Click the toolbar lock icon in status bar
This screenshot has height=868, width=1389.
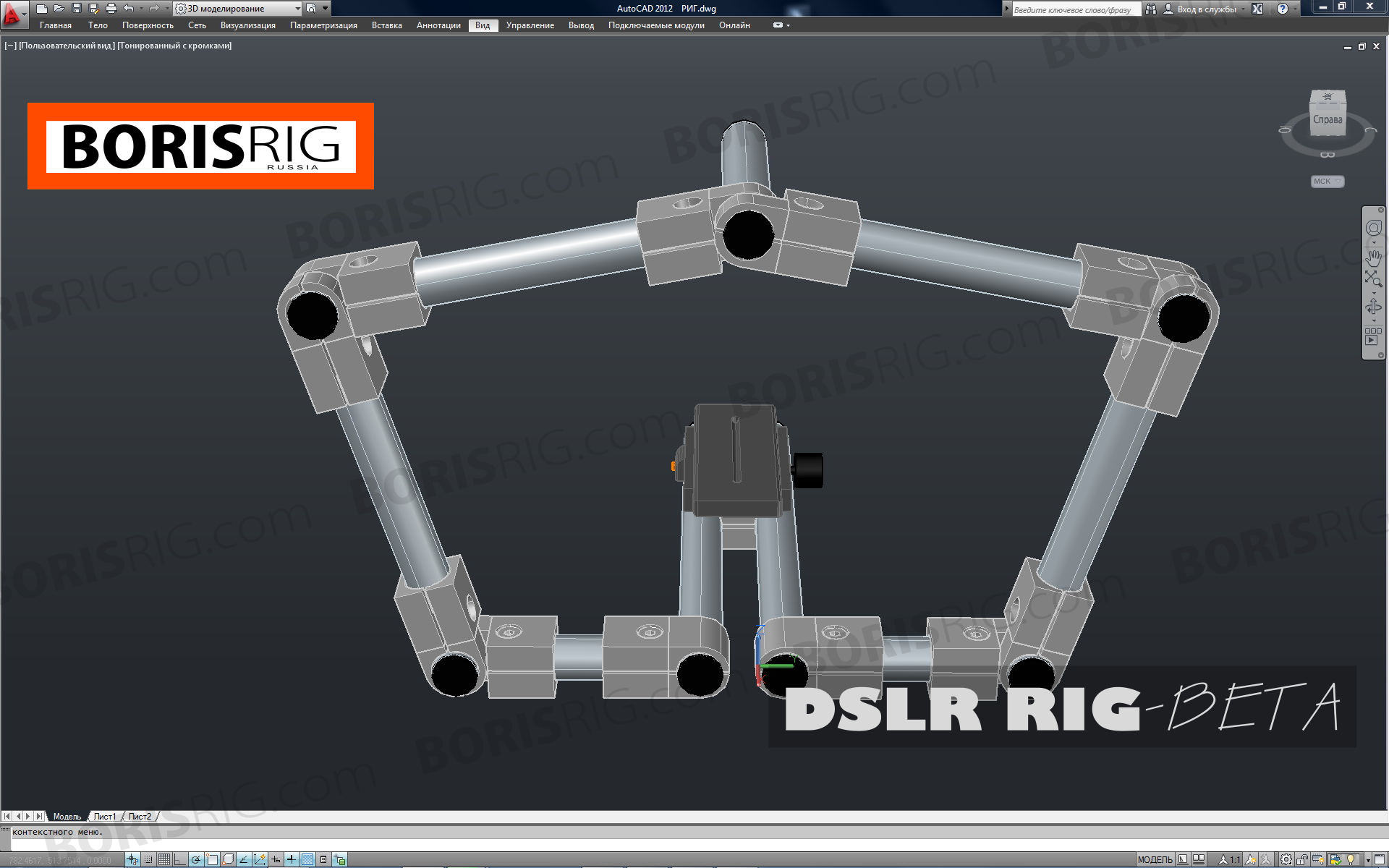coord(1303,859)
